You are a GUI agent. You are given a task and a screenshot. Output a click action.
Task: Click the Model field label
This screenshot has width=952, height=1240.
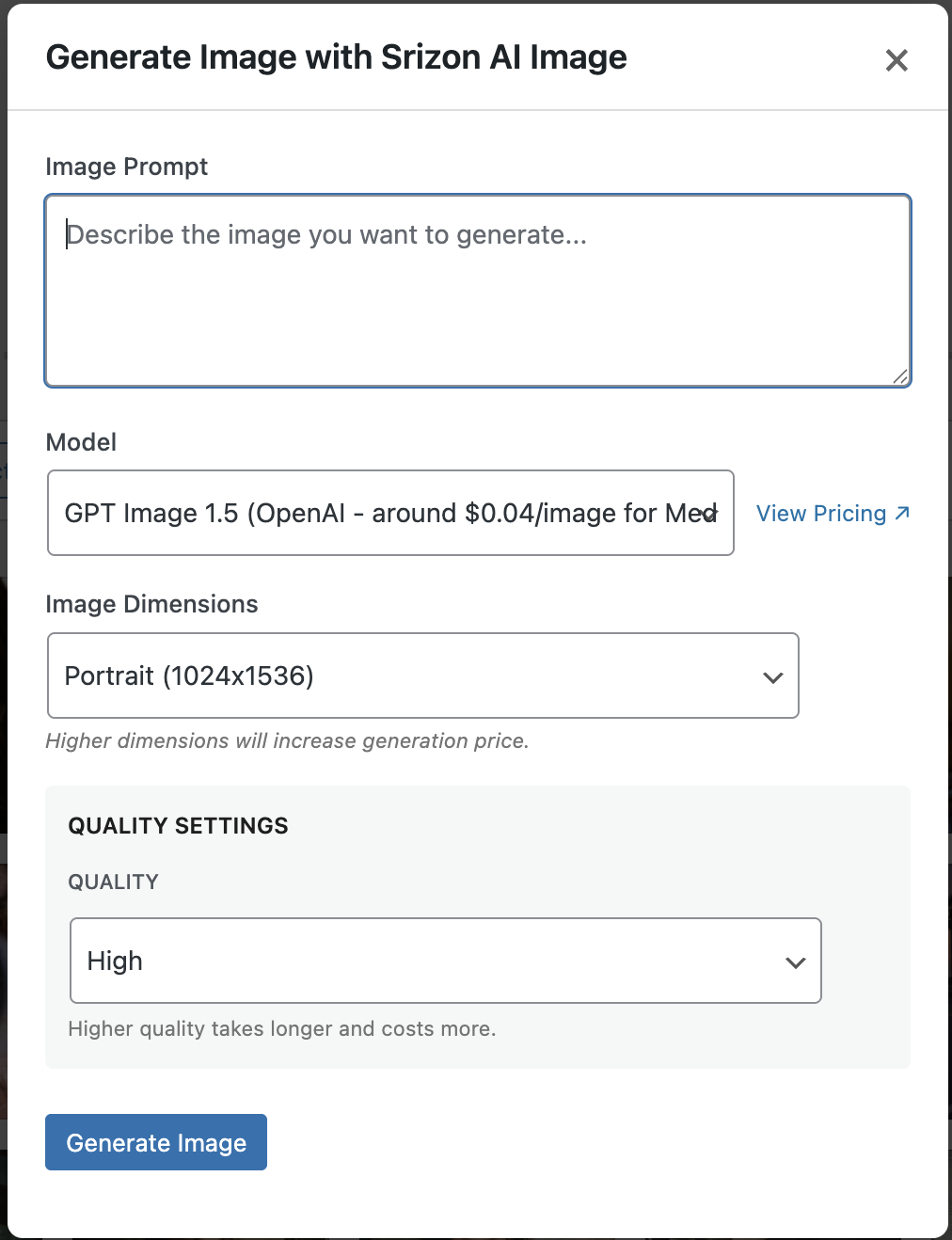click(x=81, y=442)
